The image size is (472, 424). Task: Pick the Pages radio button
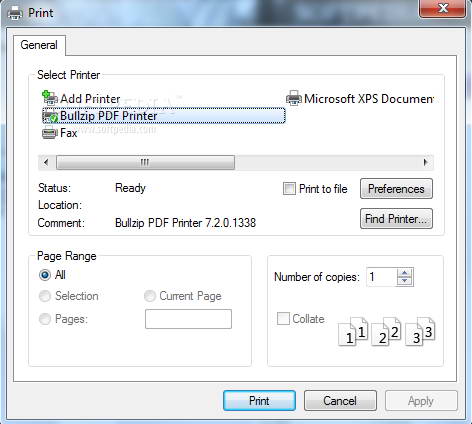coord(45,319)
